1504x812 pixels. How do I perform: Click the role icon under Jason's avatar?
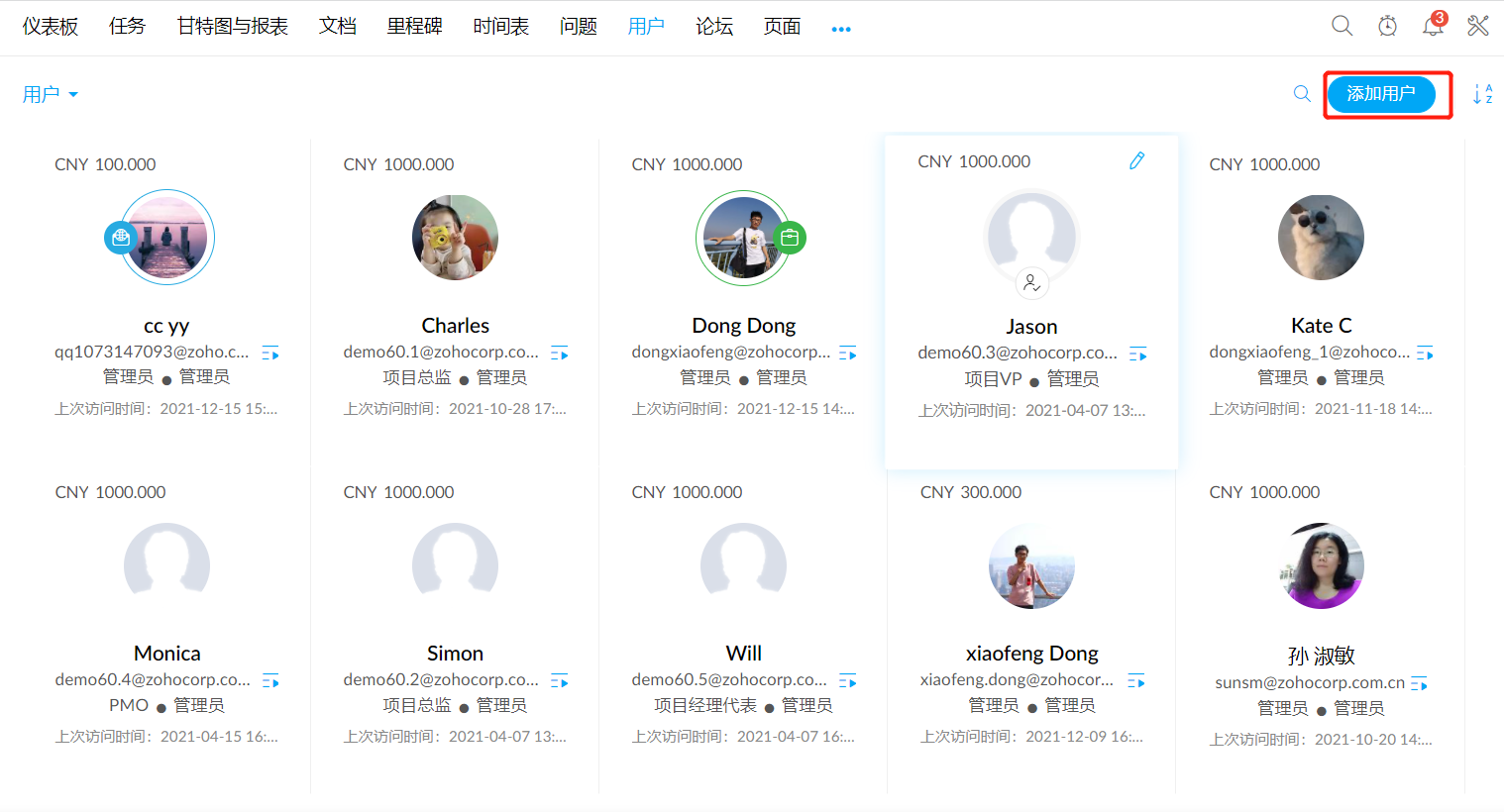(x=1031, y=283)
